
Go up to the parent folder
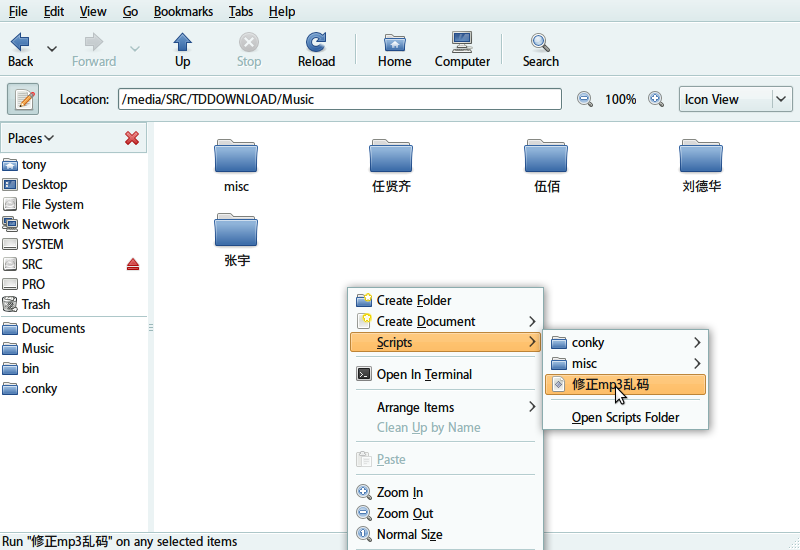(182, 49)
